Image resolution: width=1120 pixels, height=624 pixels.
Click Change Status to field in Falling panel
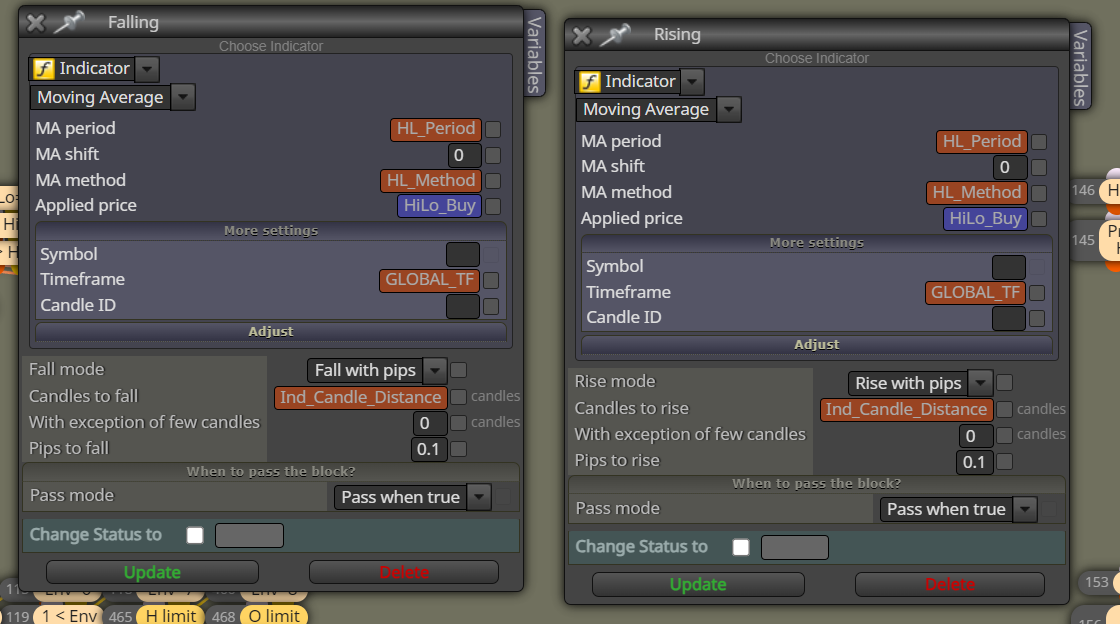coord(249,535)
